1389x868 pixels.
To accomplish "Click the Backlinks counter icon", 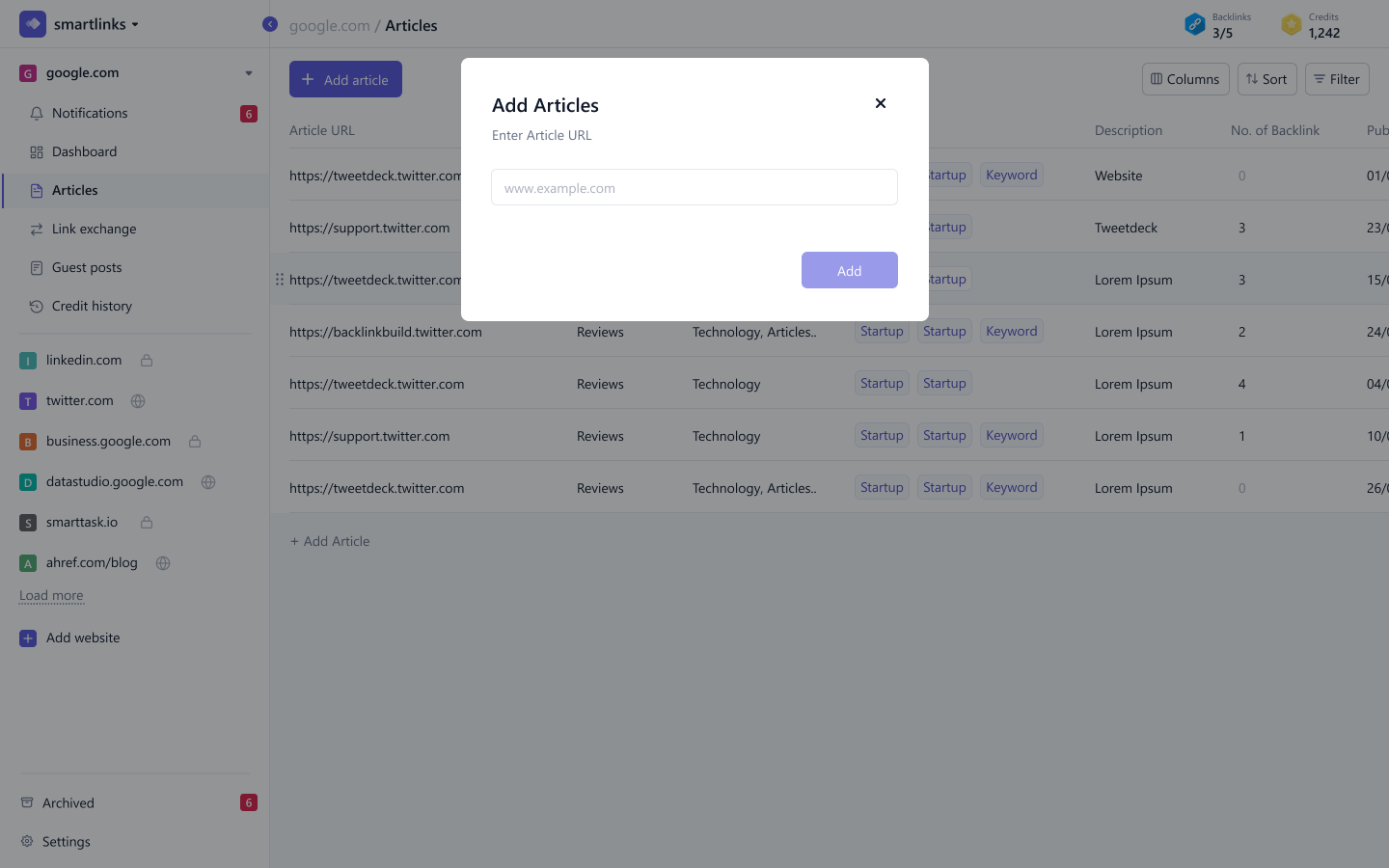I will (x=1194, y=24).
